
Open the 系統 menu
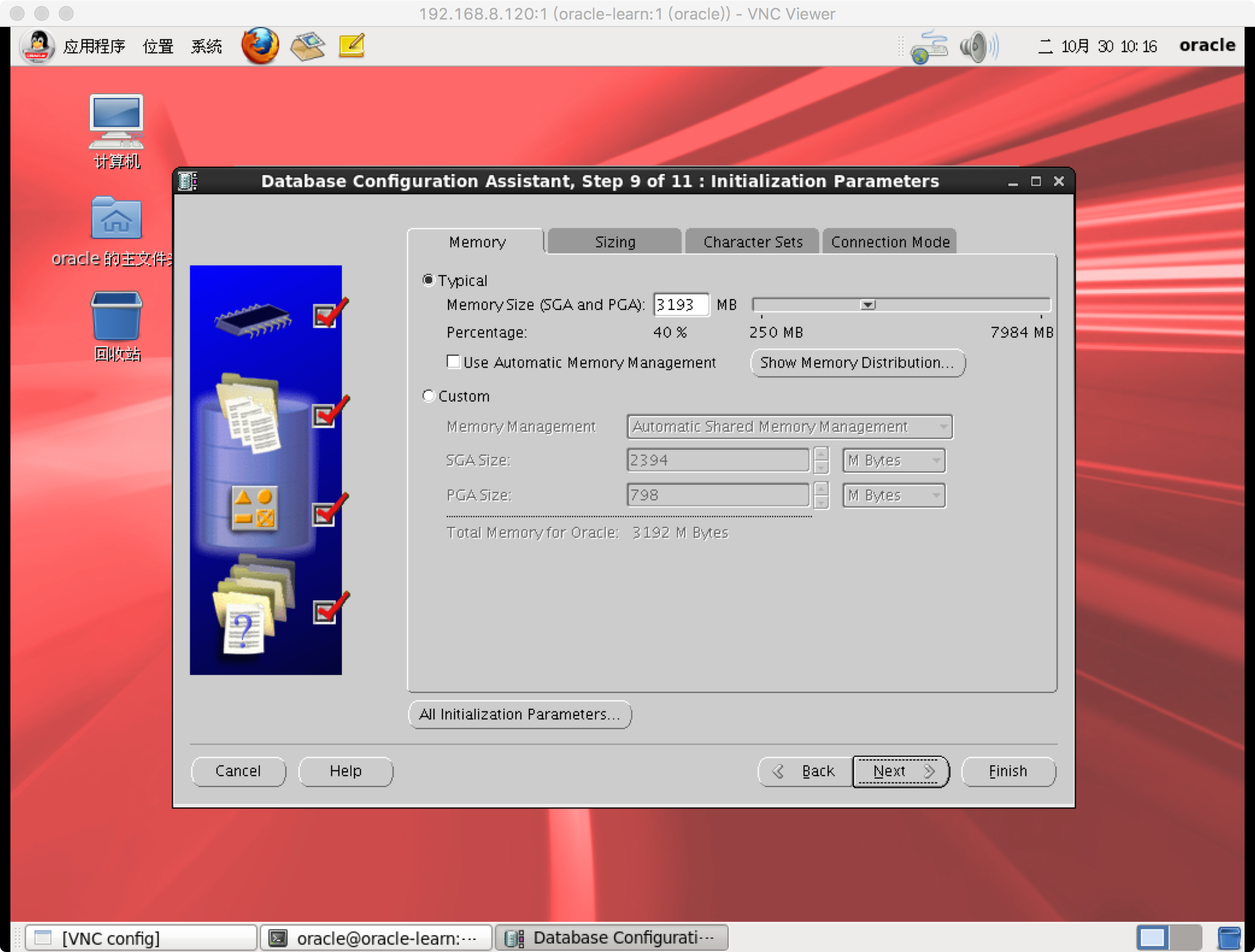pyautogui.click(x=206, y=47)
